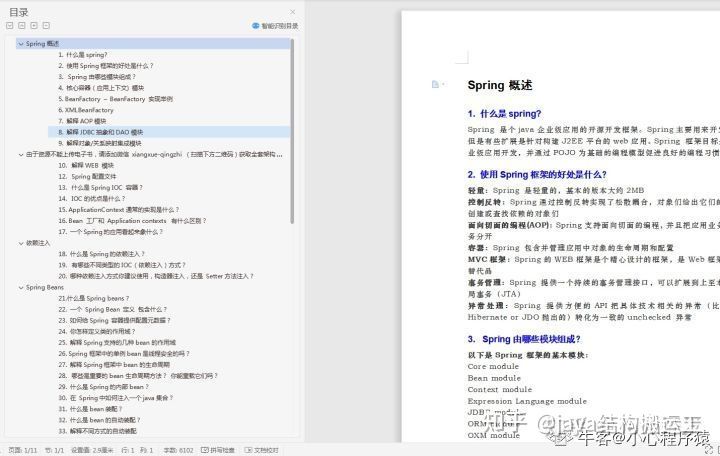Select outline entry 21. 什么是 Spring beans
Screen dimensions: 720x456
(94, 298)
